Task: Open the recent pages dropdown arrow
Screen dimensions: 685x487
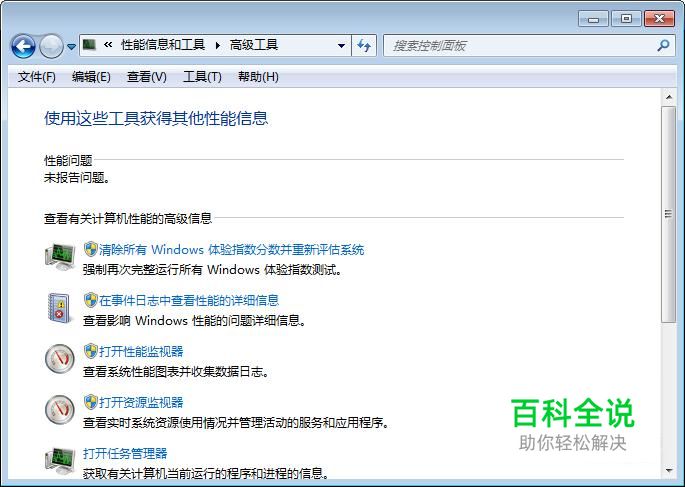Action: 71,46
